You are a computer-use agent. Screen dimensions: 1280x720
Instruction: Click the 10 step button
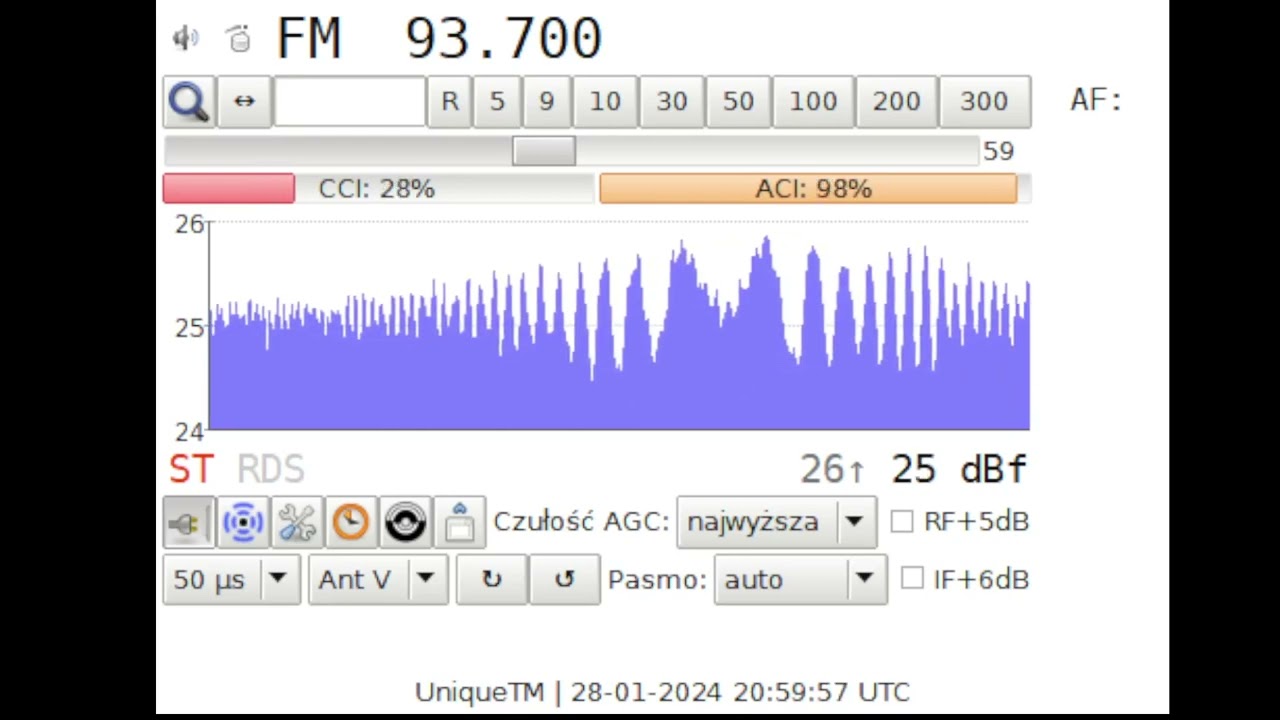coord(605,101)
